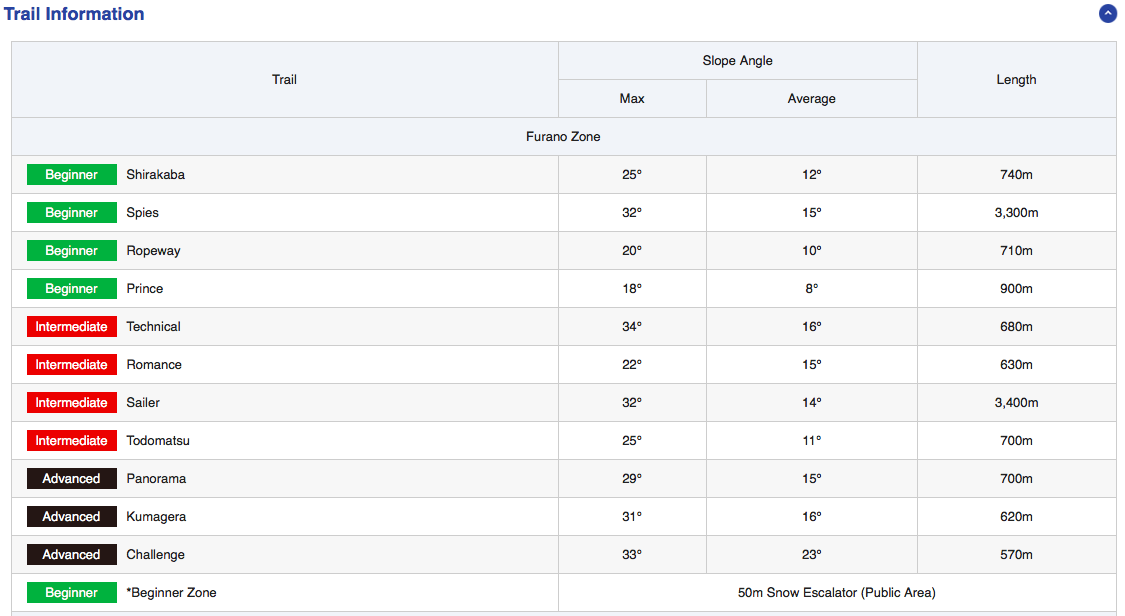1125x616 pixels.
Task: Click the Advanced badge beside Panorama
Action: coord(72,479)
